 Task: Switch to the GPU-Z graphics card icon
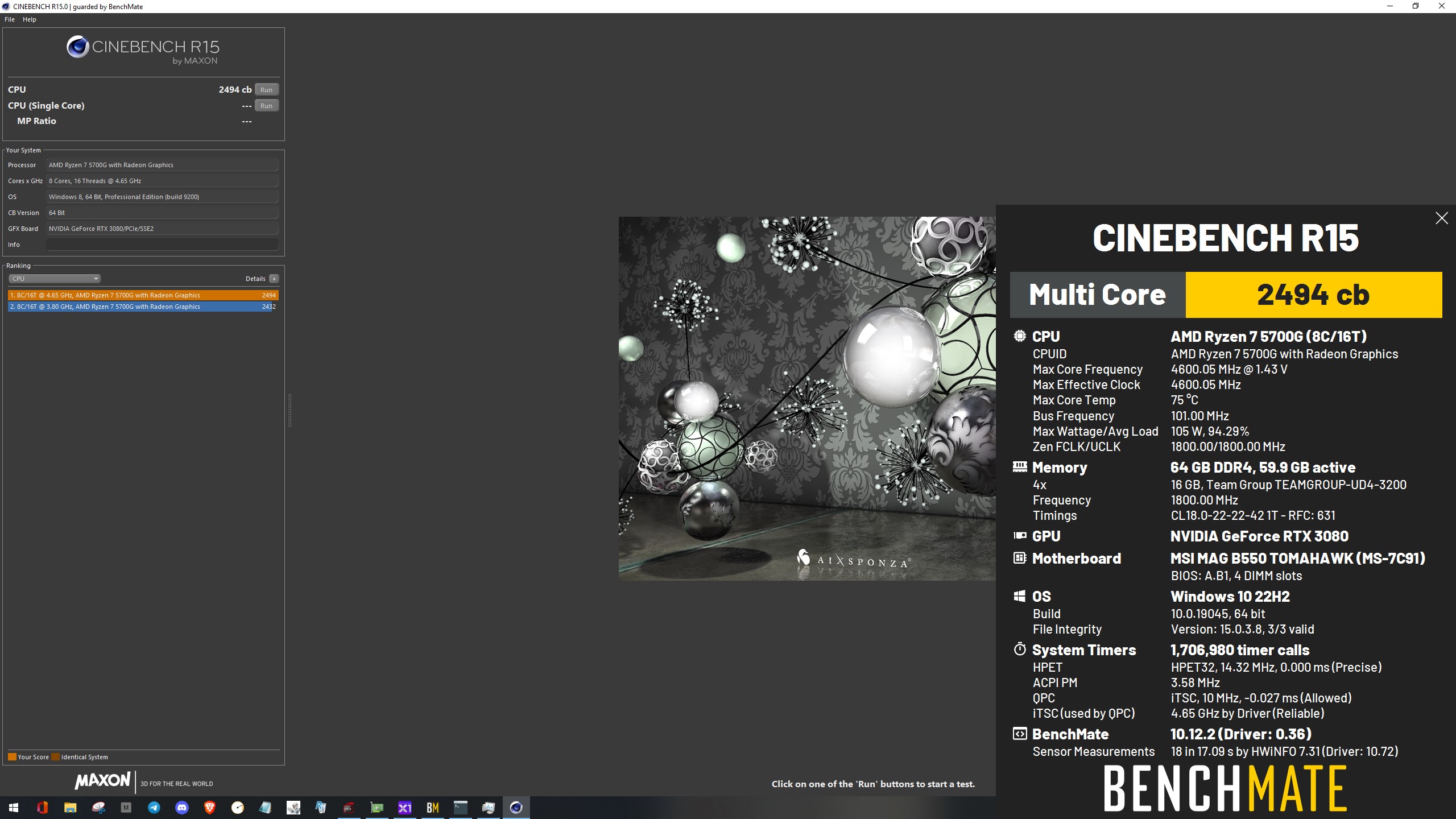(377, 807)
